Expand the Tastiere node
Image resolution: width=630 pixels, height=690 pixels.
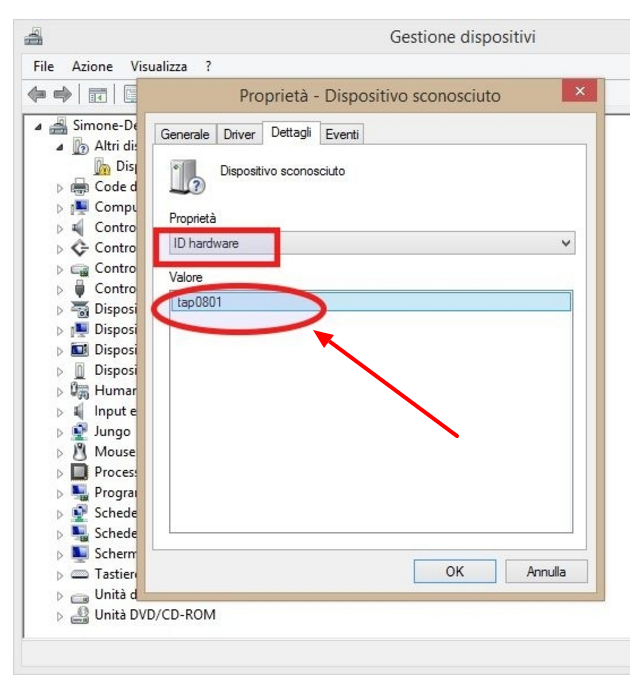coord(60,575)
